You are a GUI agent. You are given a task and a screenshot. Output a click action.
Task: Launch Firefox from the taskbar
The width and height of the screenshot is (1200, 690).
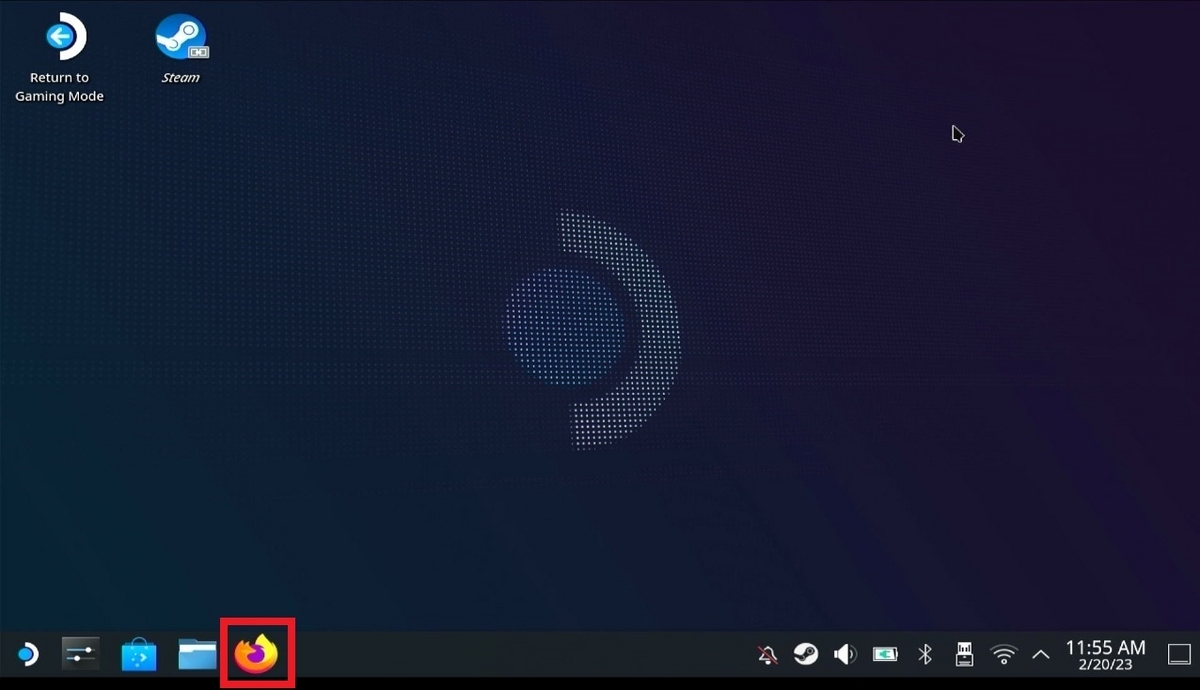click(256, 654)
